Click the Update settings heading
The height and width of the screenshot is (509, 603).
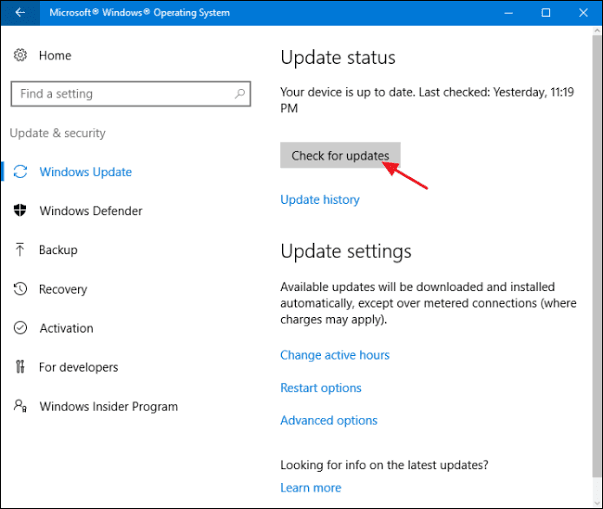(346, 252)
